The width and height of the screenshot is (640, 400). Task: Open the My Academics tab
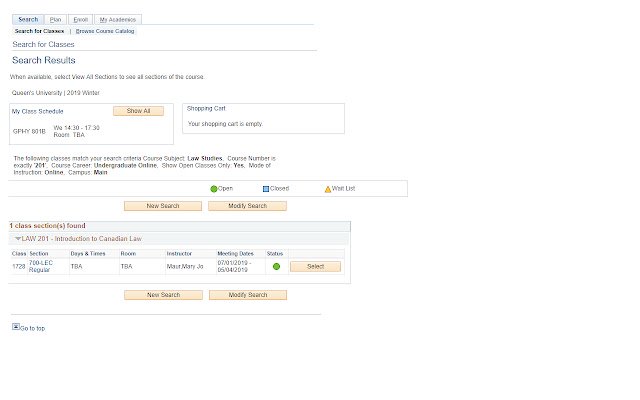click(118, 20)
